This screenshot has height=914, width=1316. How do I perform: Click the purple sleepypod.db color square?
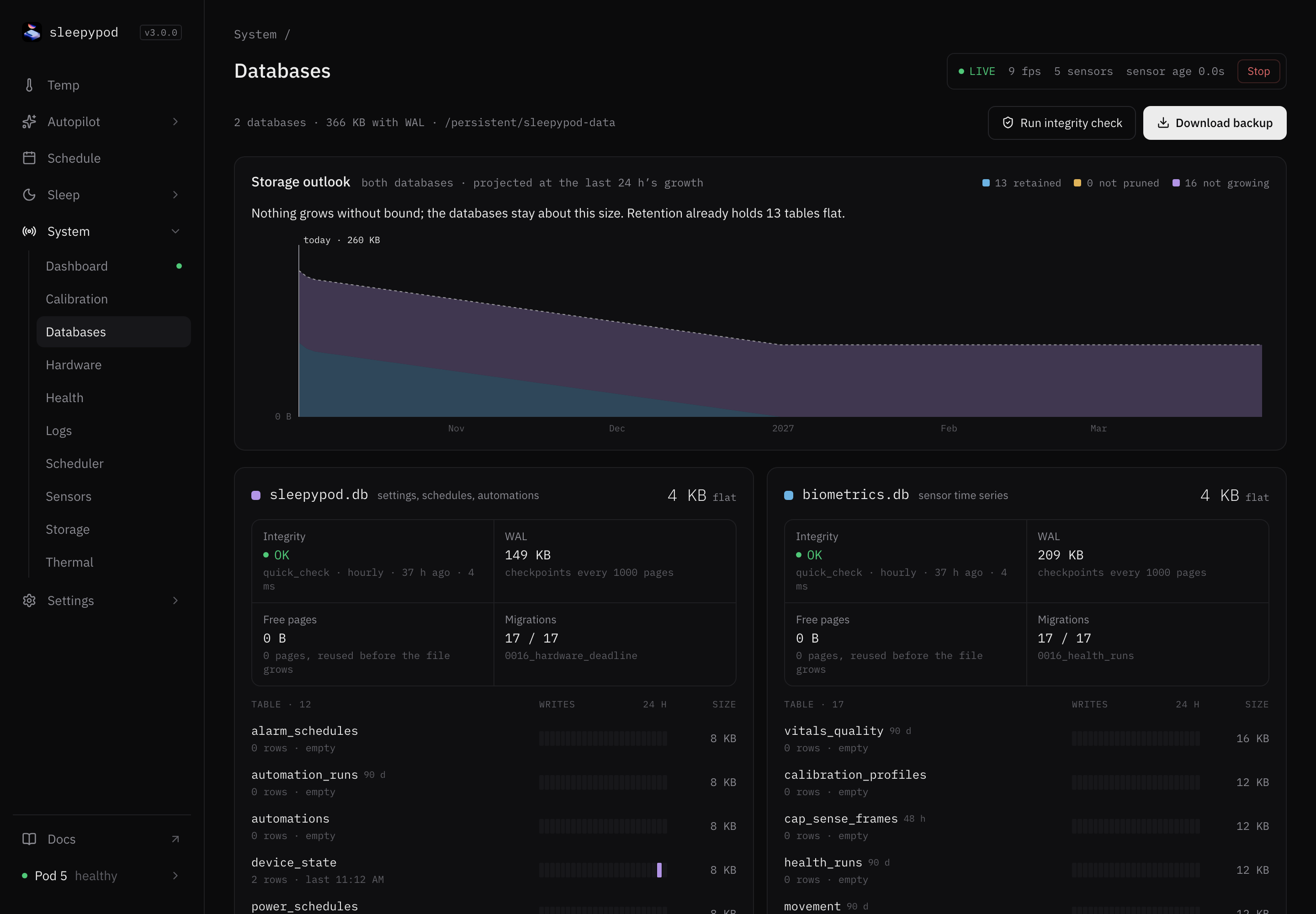pyautogui.click(x=256, y=495)
